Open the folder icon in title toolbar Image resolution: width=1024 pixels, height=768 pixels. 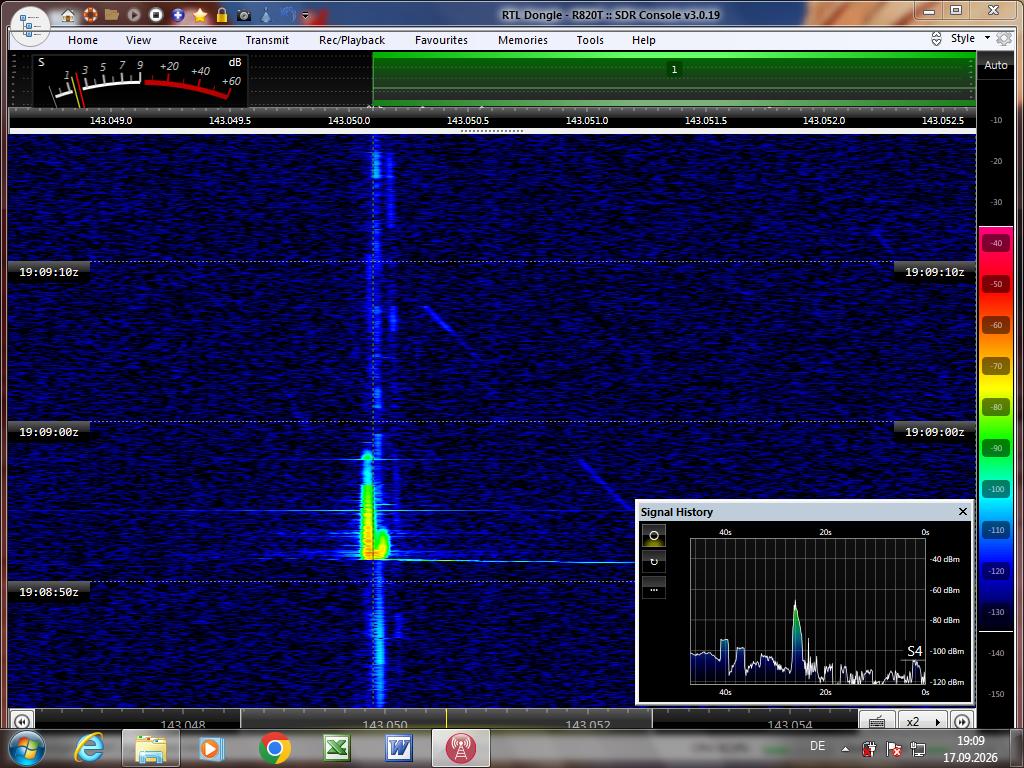(x=112, y=14)
